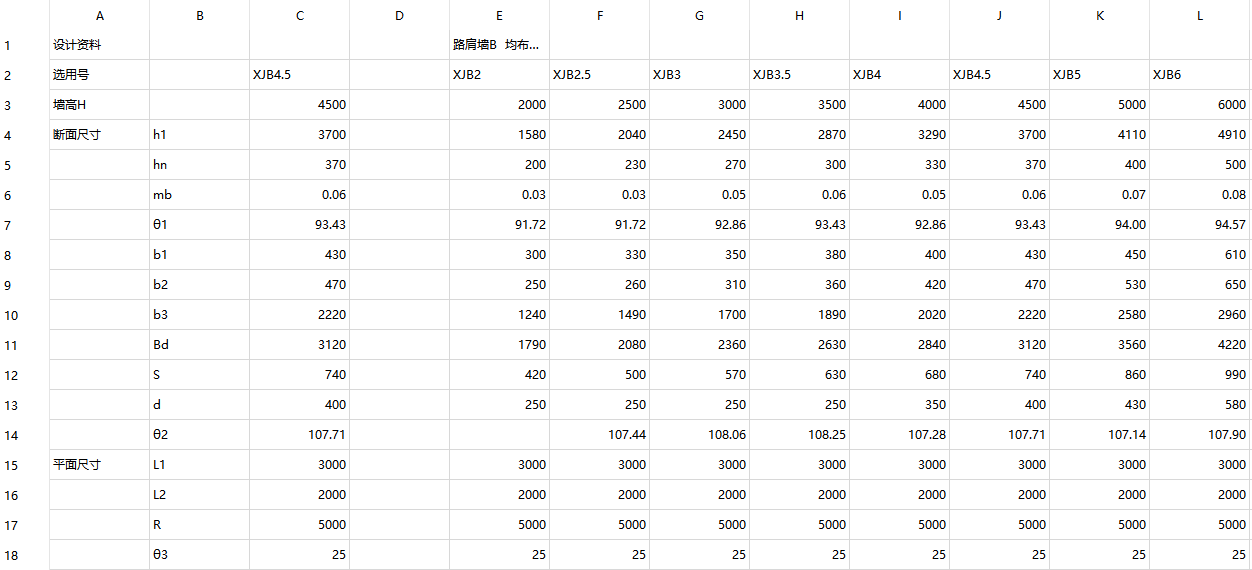The image size is (1252, 570).
Task: Click the Bd parameter label
Action: [199, 345]
